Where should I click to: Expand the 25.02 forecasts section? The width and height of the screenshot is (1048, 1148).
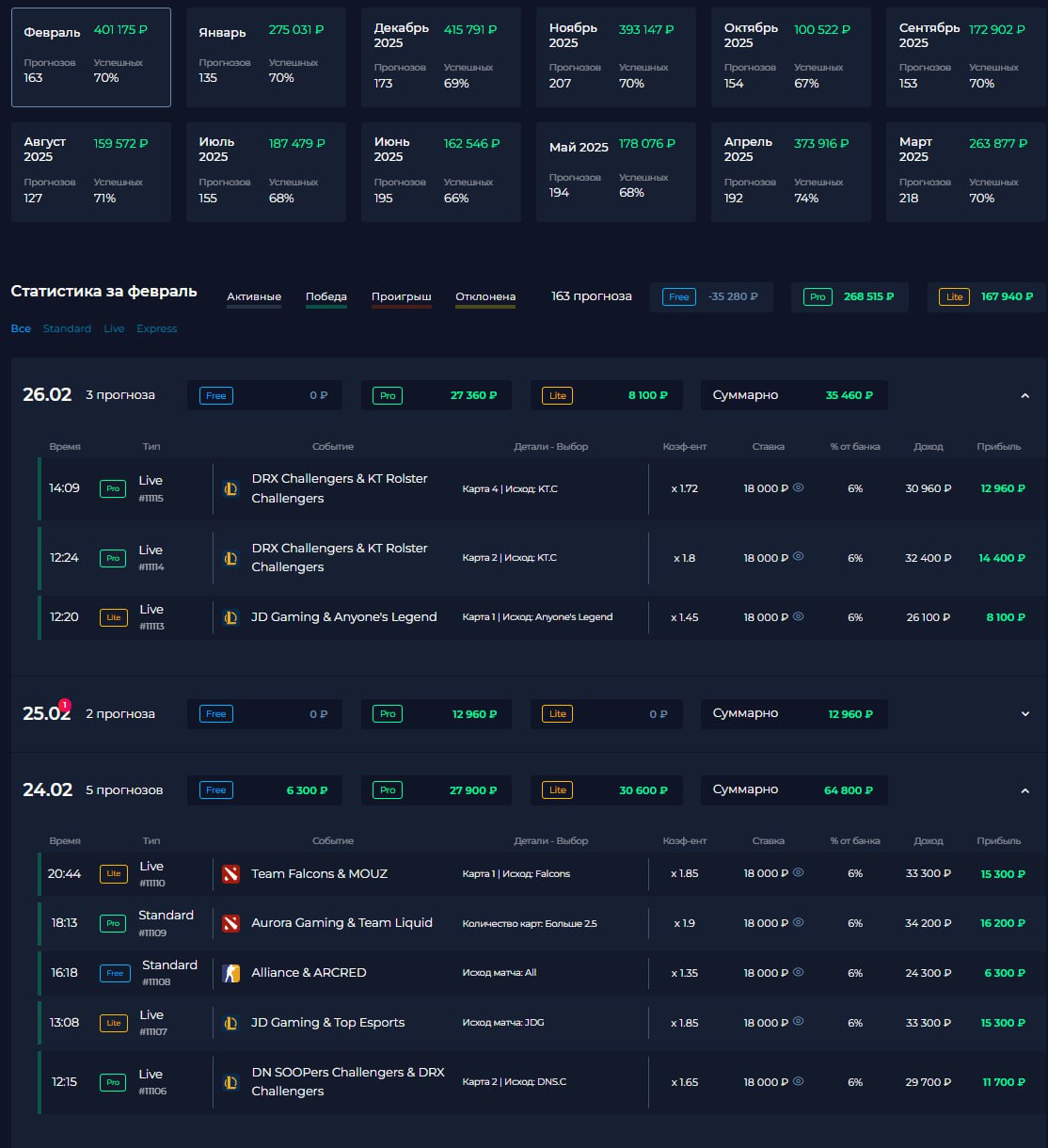click(x=1024, y=714)
